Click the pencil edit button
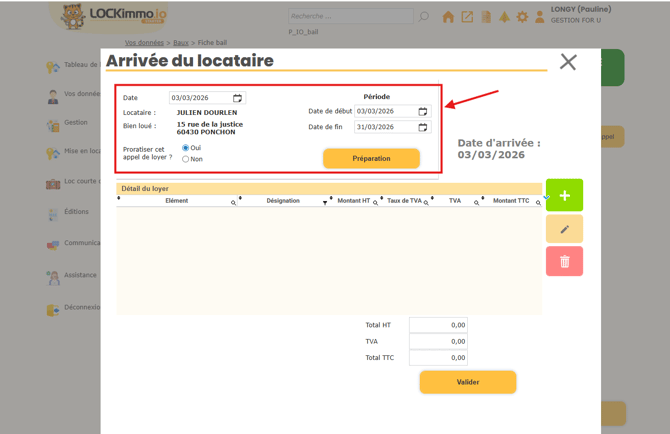 (564, 229)
